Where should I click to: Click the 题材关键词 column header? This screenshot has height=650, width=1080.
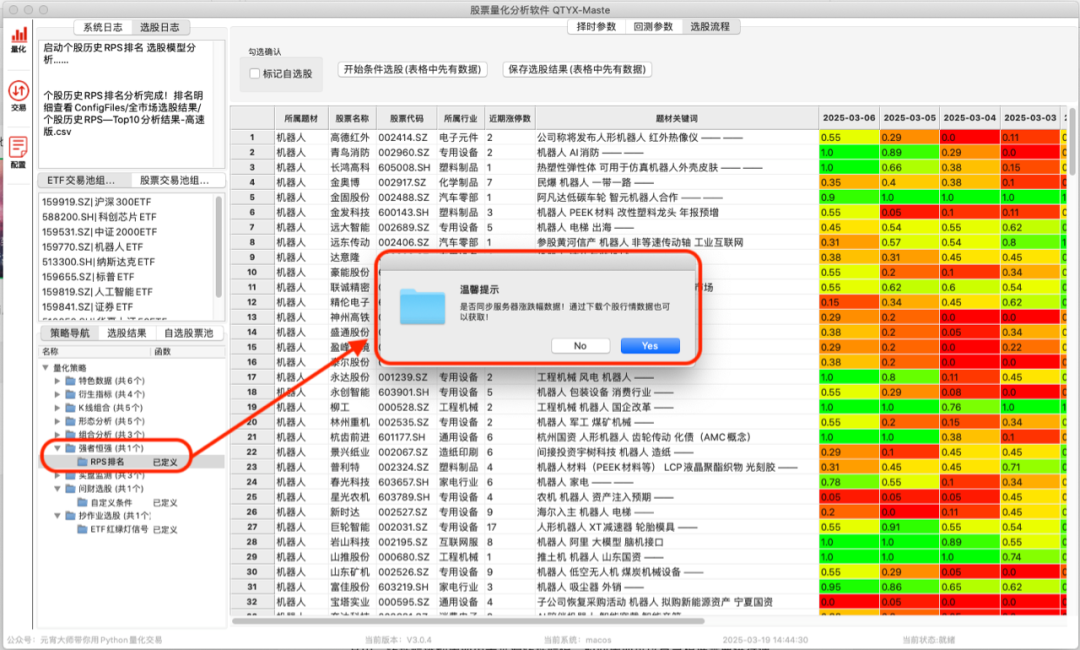[x=676, y=118]
